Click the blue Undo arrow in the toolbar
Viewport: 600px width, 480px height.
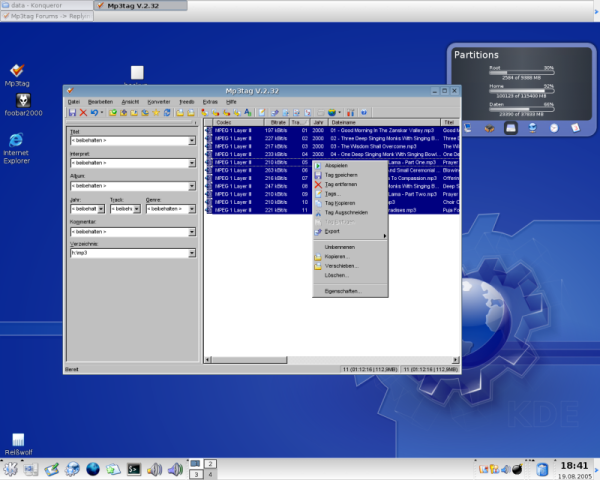coord(94,113)
